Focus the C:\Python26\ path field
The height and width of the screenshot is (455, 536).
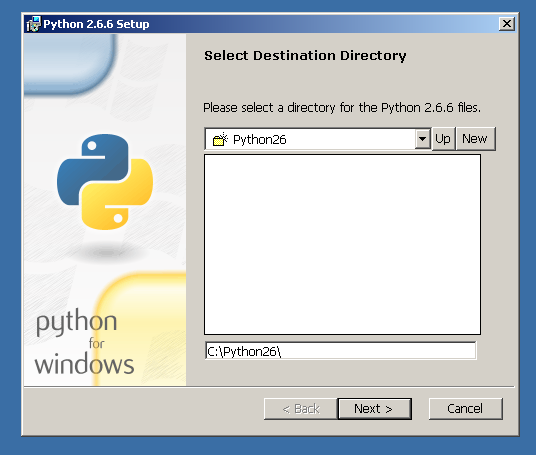[x=340, y=351]
